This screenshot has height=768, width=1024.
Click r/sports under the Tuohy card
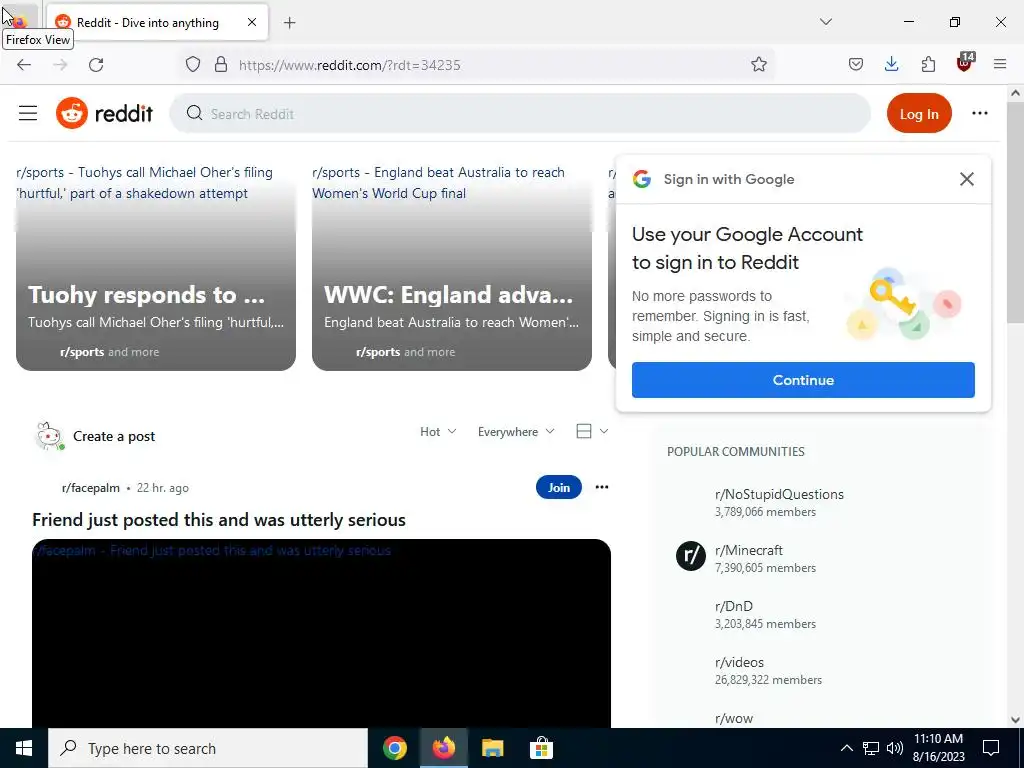[x=82, y=352]
